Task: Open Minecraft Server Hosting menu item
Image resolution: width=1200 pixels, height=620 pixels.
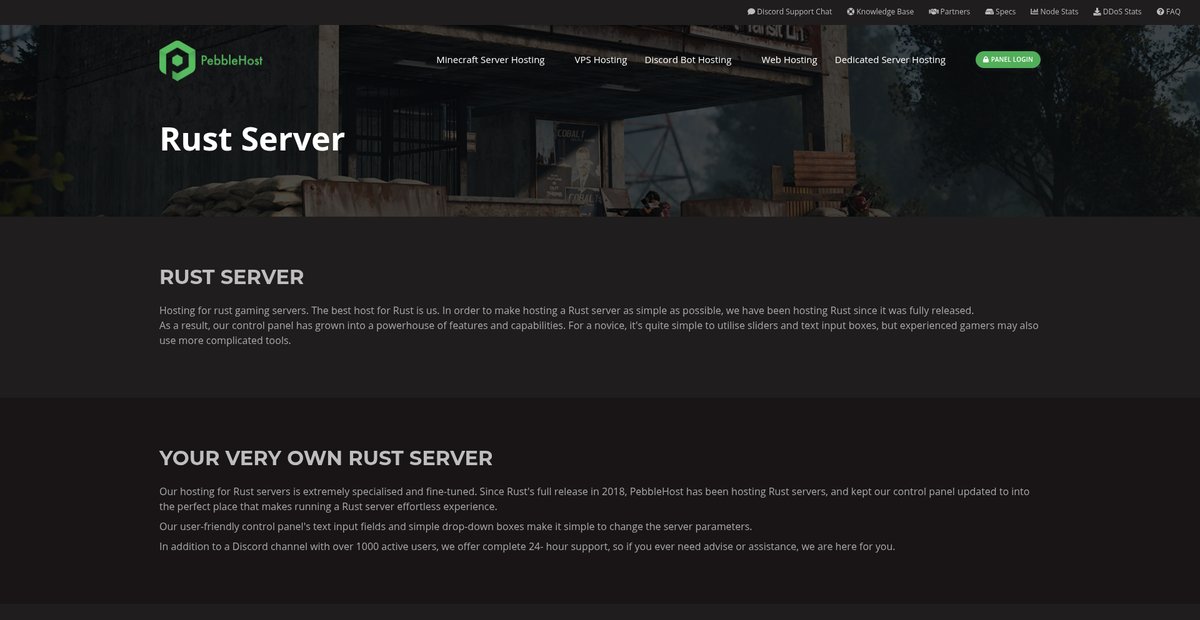Action: coord(490,60)
